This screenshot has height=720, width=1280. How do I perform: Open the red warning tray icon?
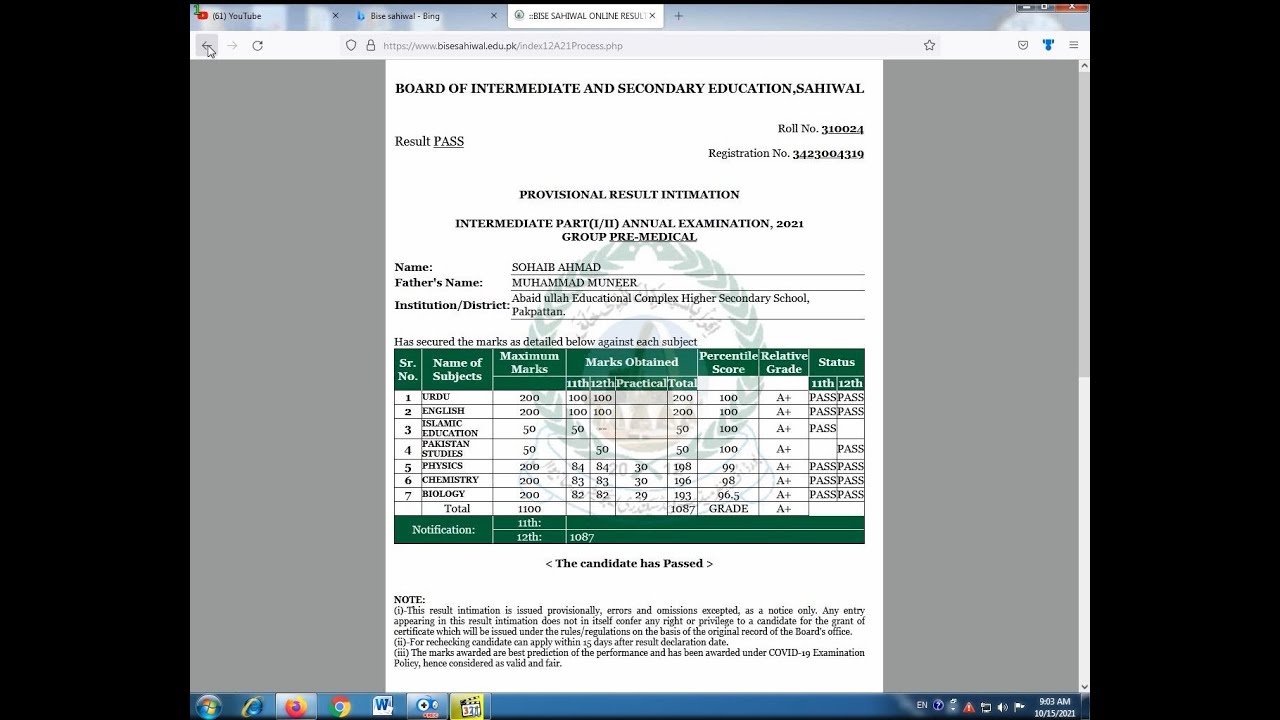tap(968, 707)
